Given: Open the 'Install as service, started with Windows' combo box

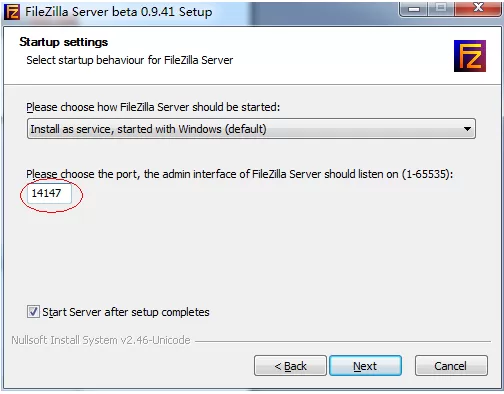Looking at the screenshot, I should pos(251,129).
